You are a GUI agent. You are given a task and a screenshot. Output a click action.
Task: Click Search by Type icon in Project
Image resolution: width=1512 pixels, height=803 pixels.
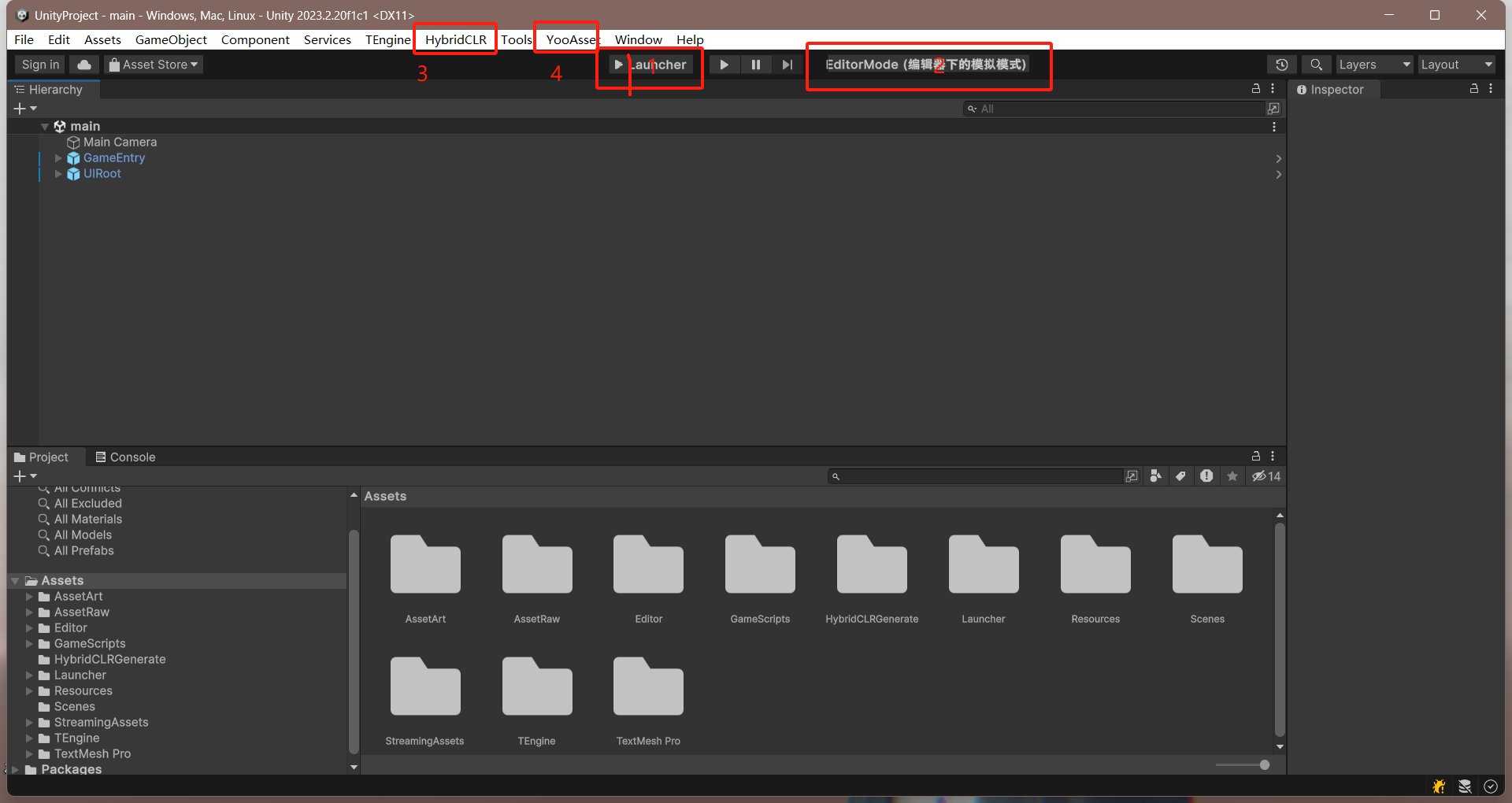[x=1155, y=476]
